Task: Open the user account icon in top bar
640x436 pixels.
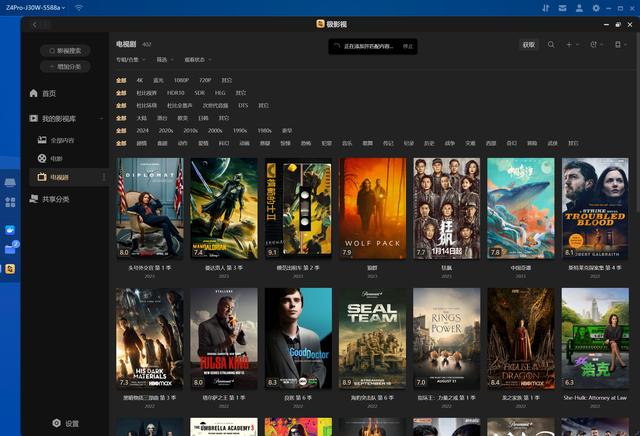Action: 579,8
